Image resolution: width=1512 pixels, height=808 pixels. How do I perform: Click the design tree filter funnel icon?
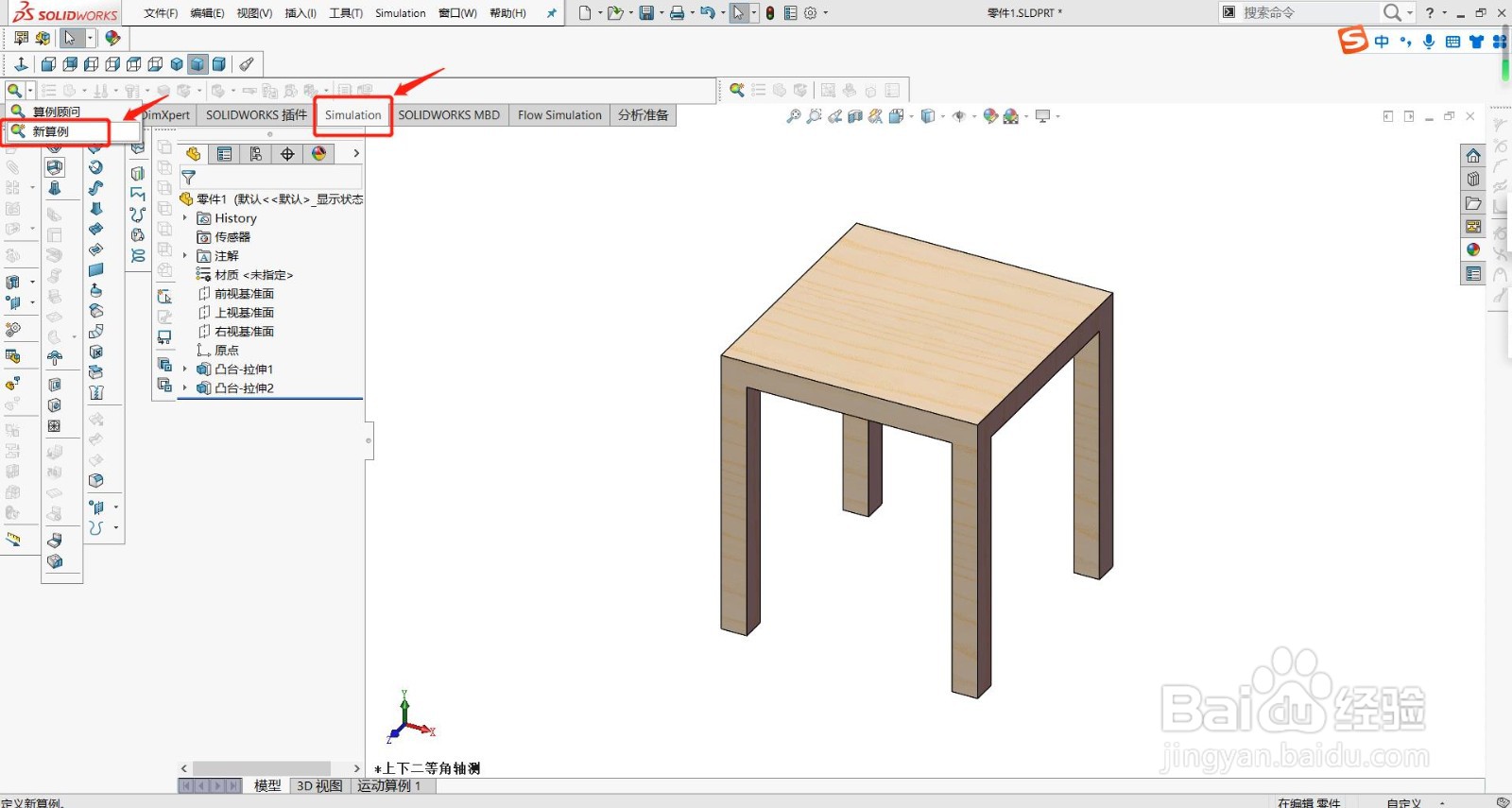[188, 177]
